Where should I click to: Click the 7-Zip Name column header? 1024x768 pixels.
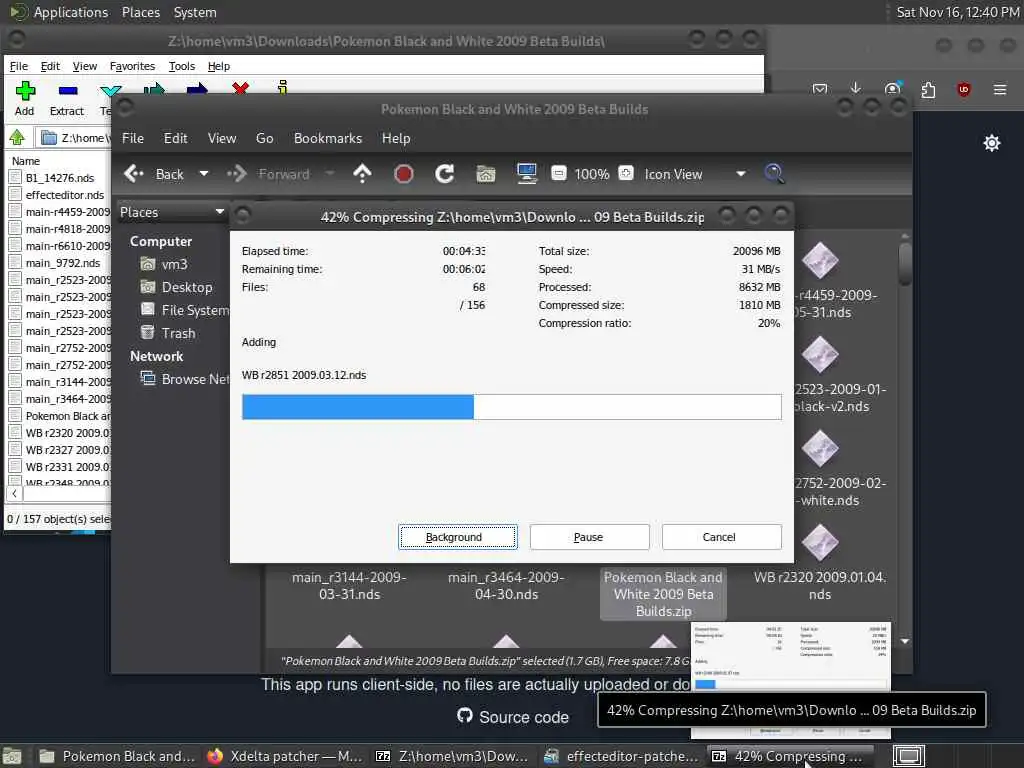(x=26, y=161)
